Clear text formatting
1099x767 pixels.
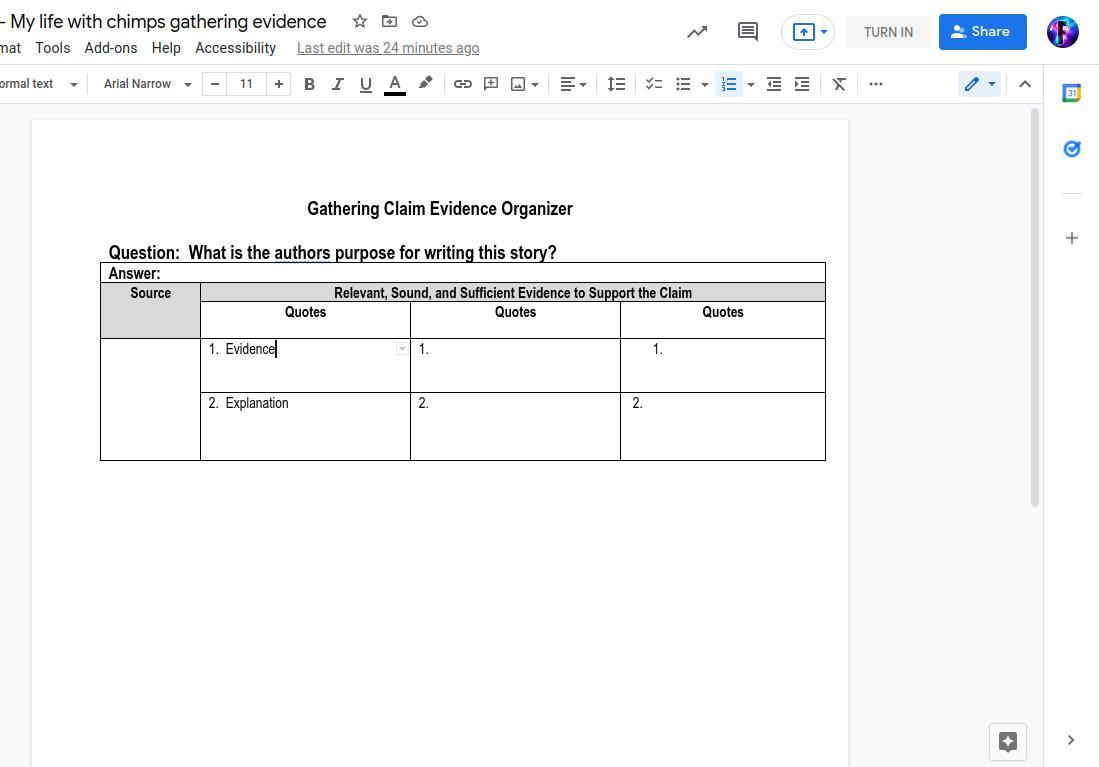point(839,84)
